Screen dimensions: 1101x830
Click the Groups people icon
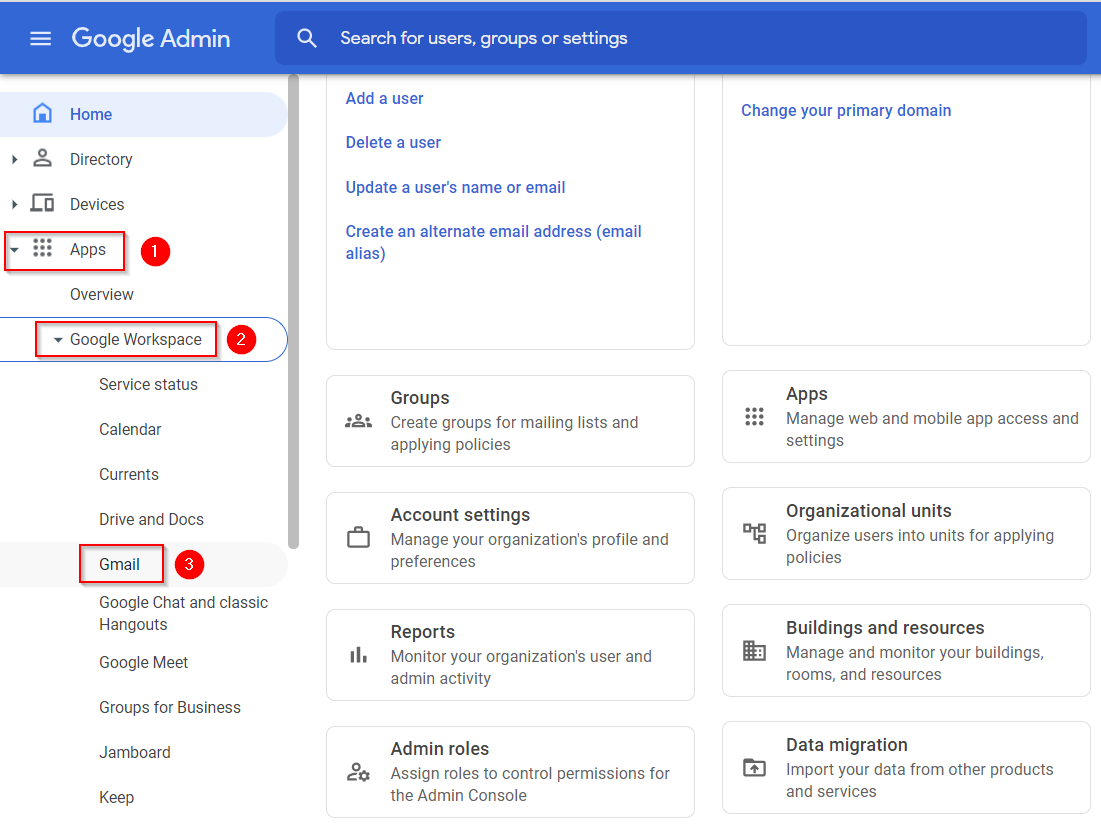coord(358,421)
